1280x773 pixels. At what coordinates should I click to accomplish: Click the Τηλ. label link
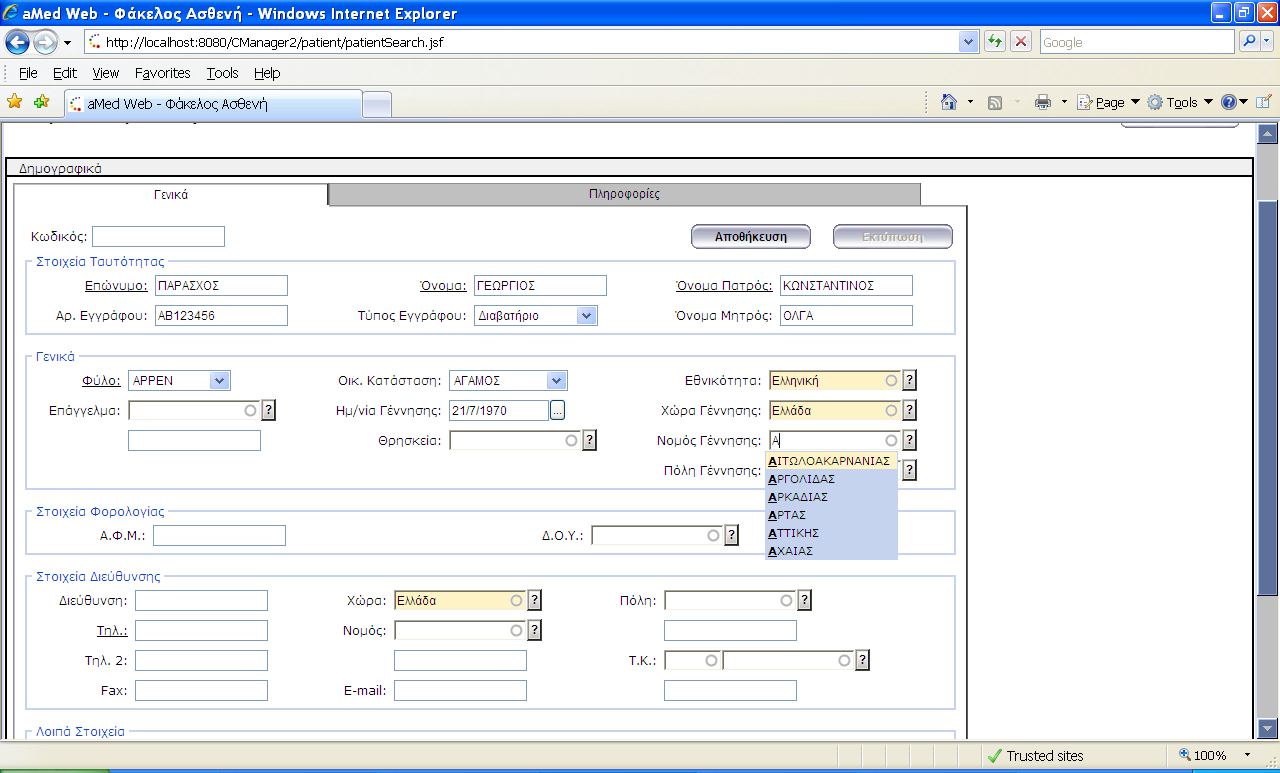coord(111,630)
